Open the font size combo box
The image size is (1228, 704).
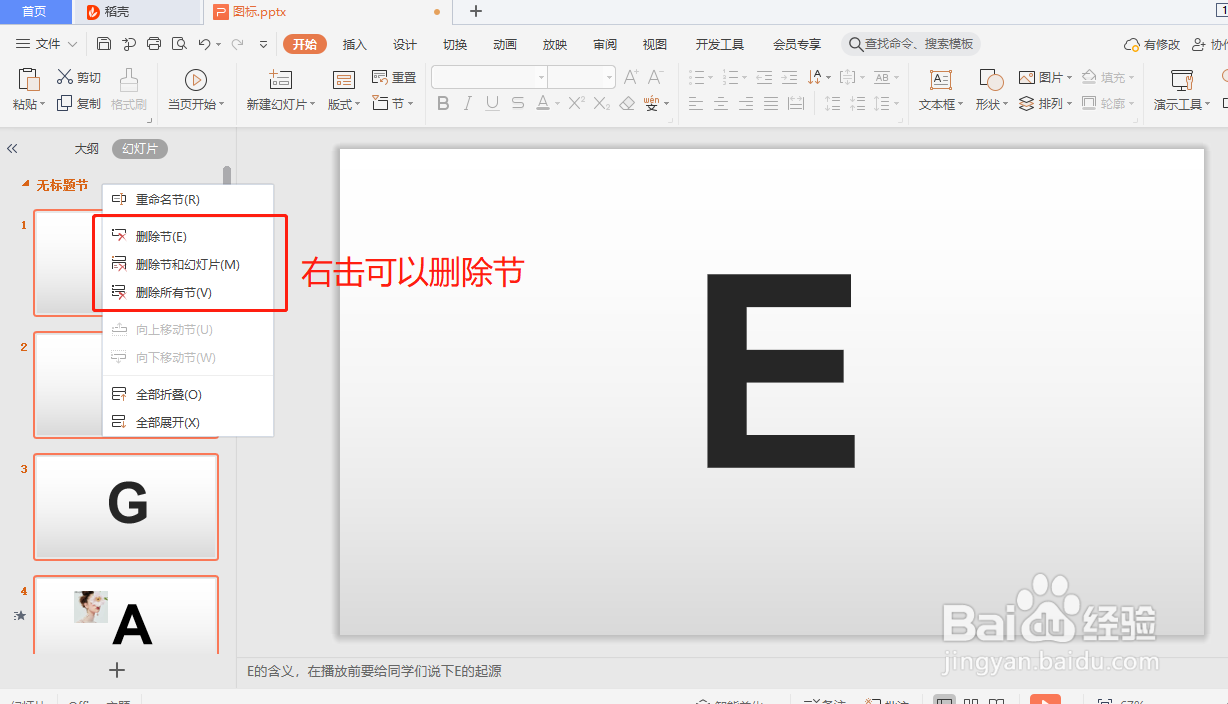point(582,77)
